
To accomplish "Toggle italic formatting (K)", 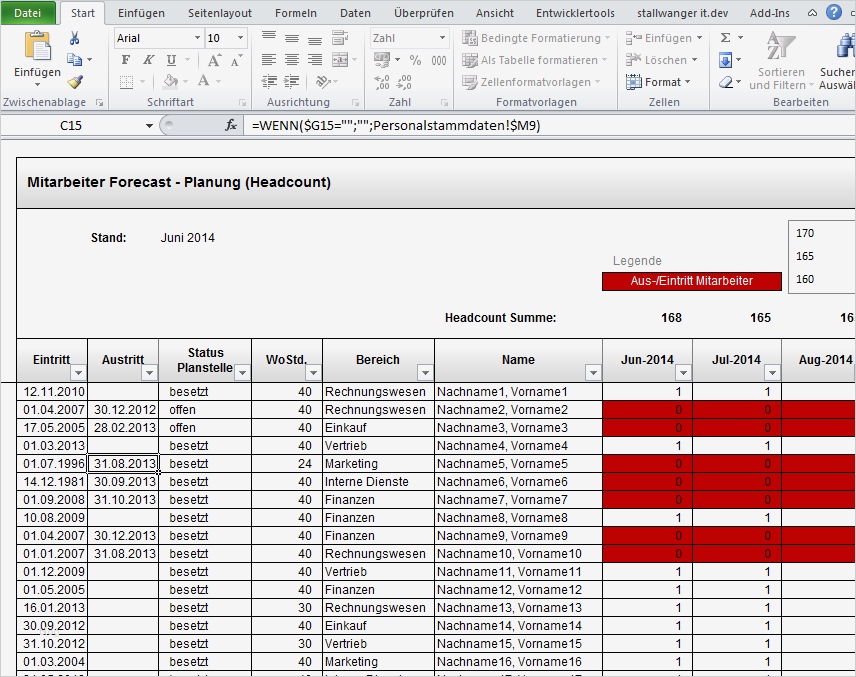I will [x=148, y=60].
